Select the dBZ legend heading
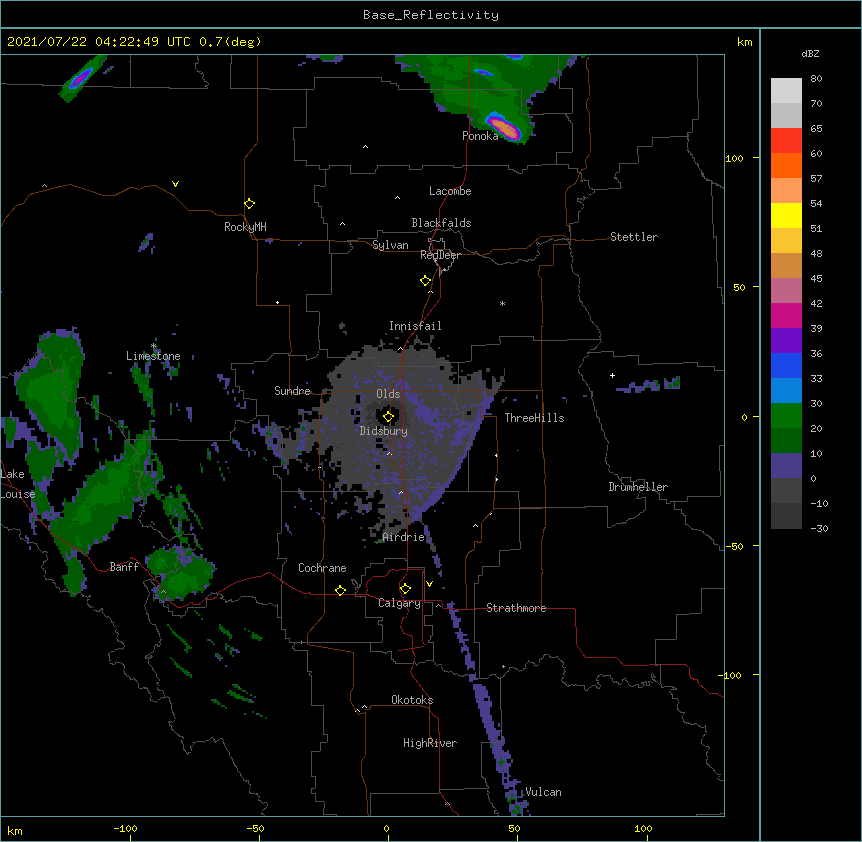The width and height of the screenshot is (862, 842). 810,53
